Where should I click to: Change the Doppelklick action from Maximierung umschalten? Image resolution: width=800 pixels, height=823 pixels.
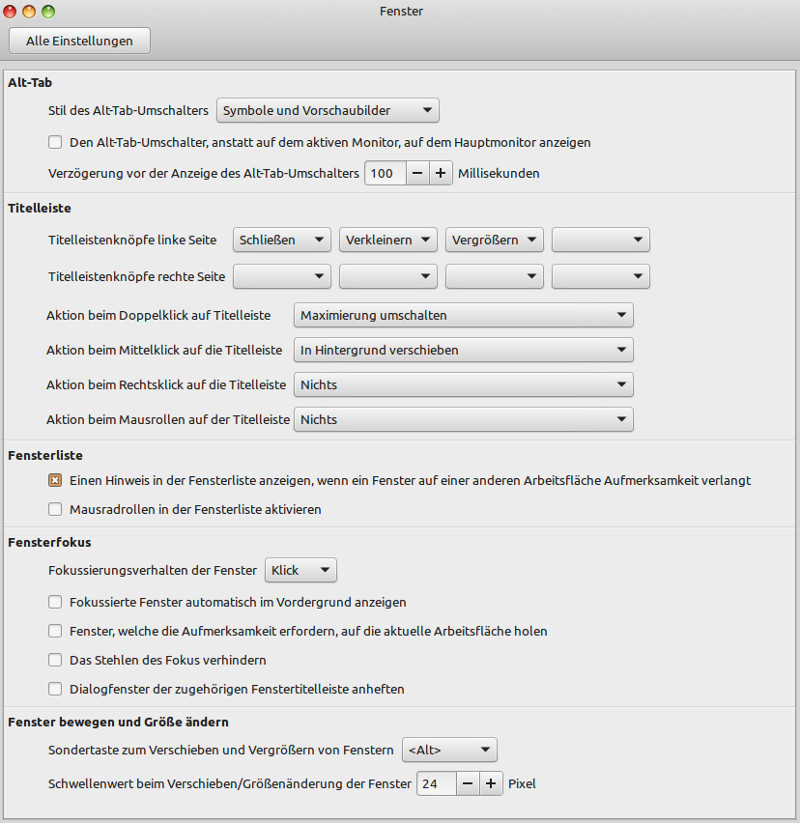coord(464,315)
